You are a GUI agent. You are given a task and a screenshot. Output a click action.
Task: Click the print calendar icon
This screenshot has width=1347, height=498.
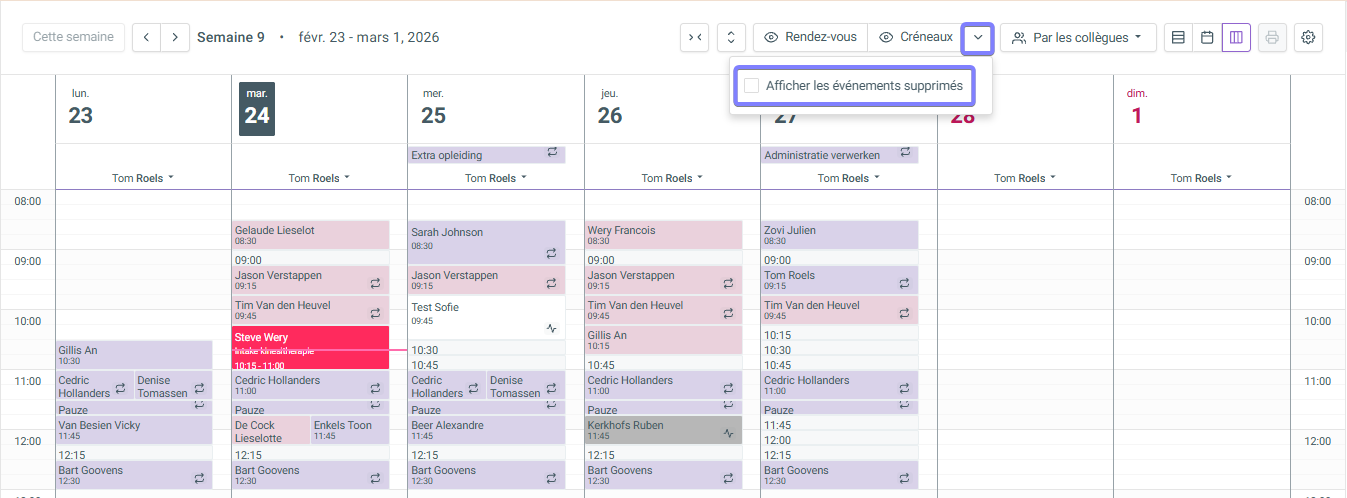coord(1272,38)
